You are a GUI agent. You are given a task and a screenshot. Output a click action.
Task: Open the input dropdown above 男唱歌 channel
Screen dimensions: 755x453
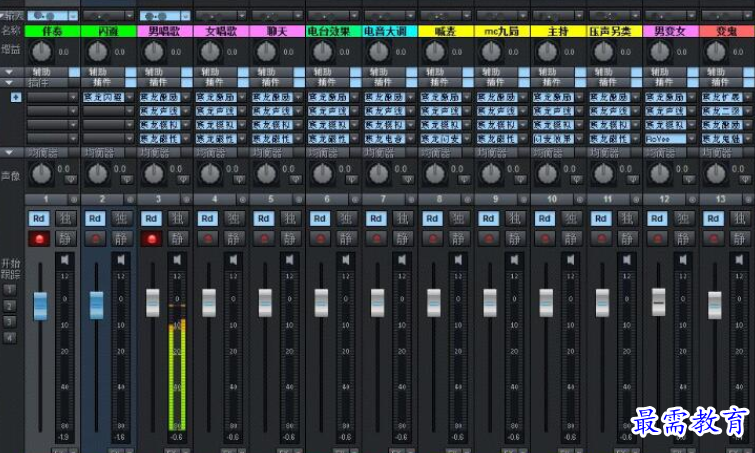click(x=185, y=16)
